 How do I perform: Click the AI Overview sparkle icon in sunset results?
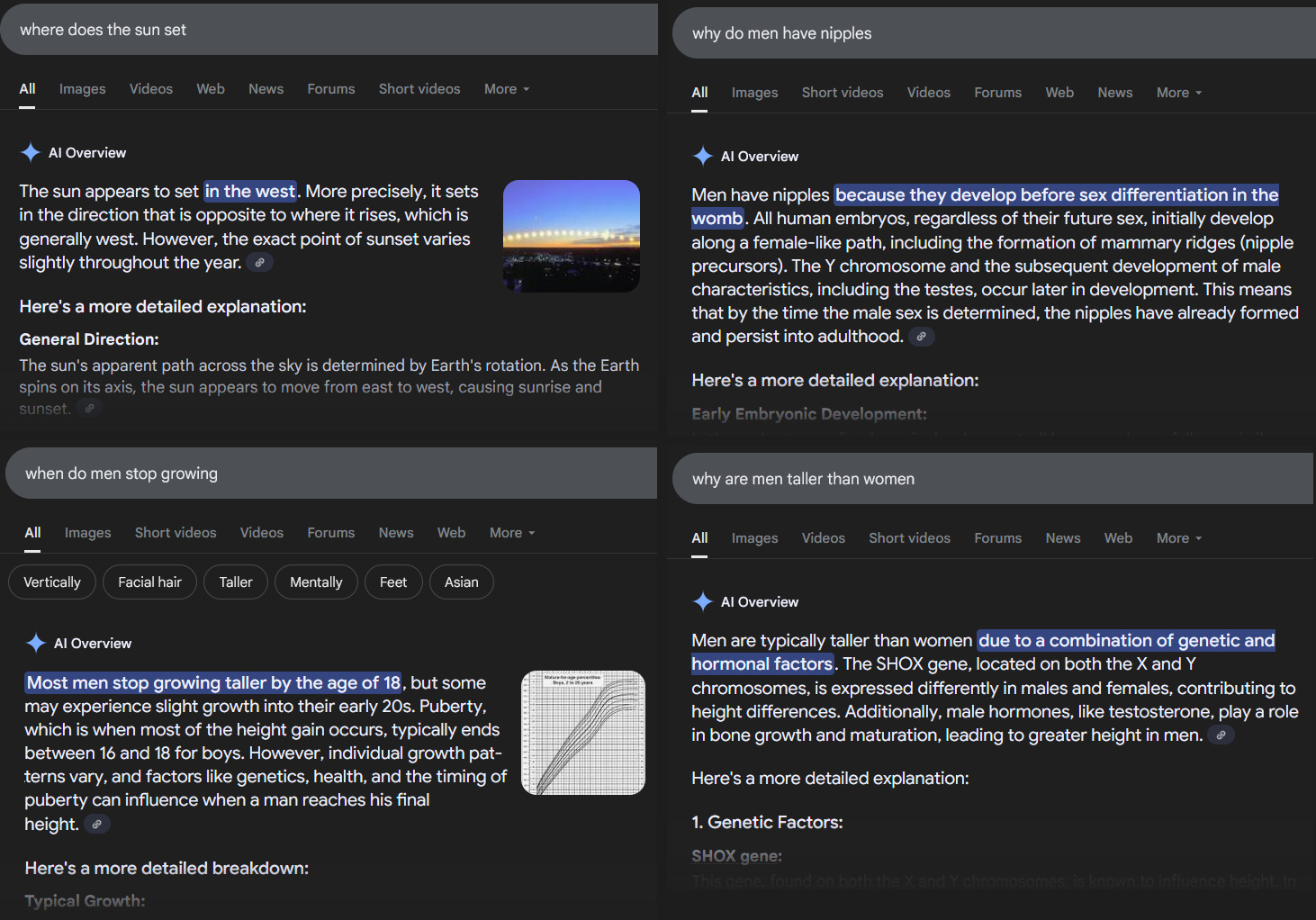pyautogui.click(x=31, y=153)
